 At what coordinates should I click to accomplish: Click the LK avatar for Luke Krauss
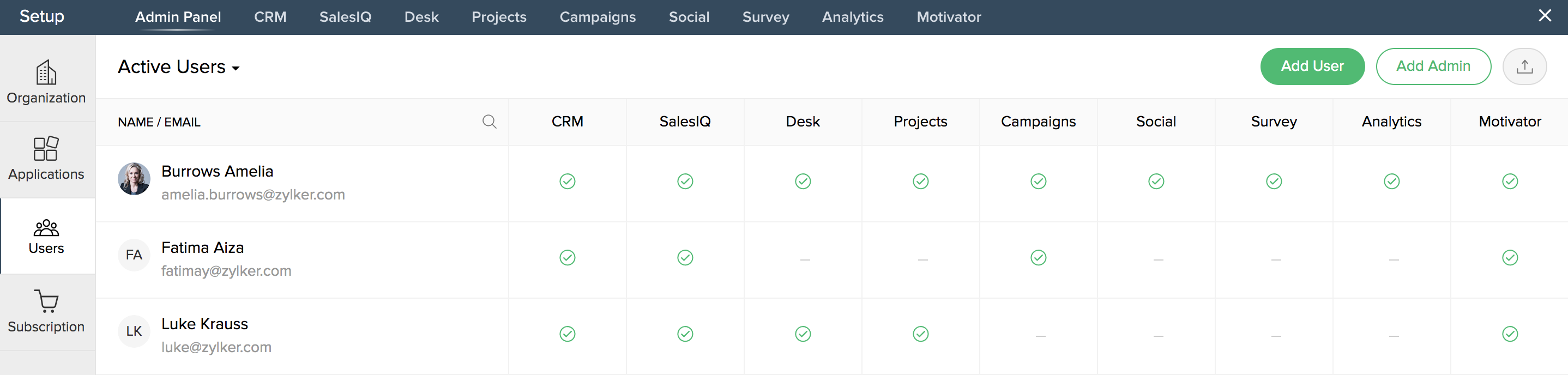tap(134, 331)
